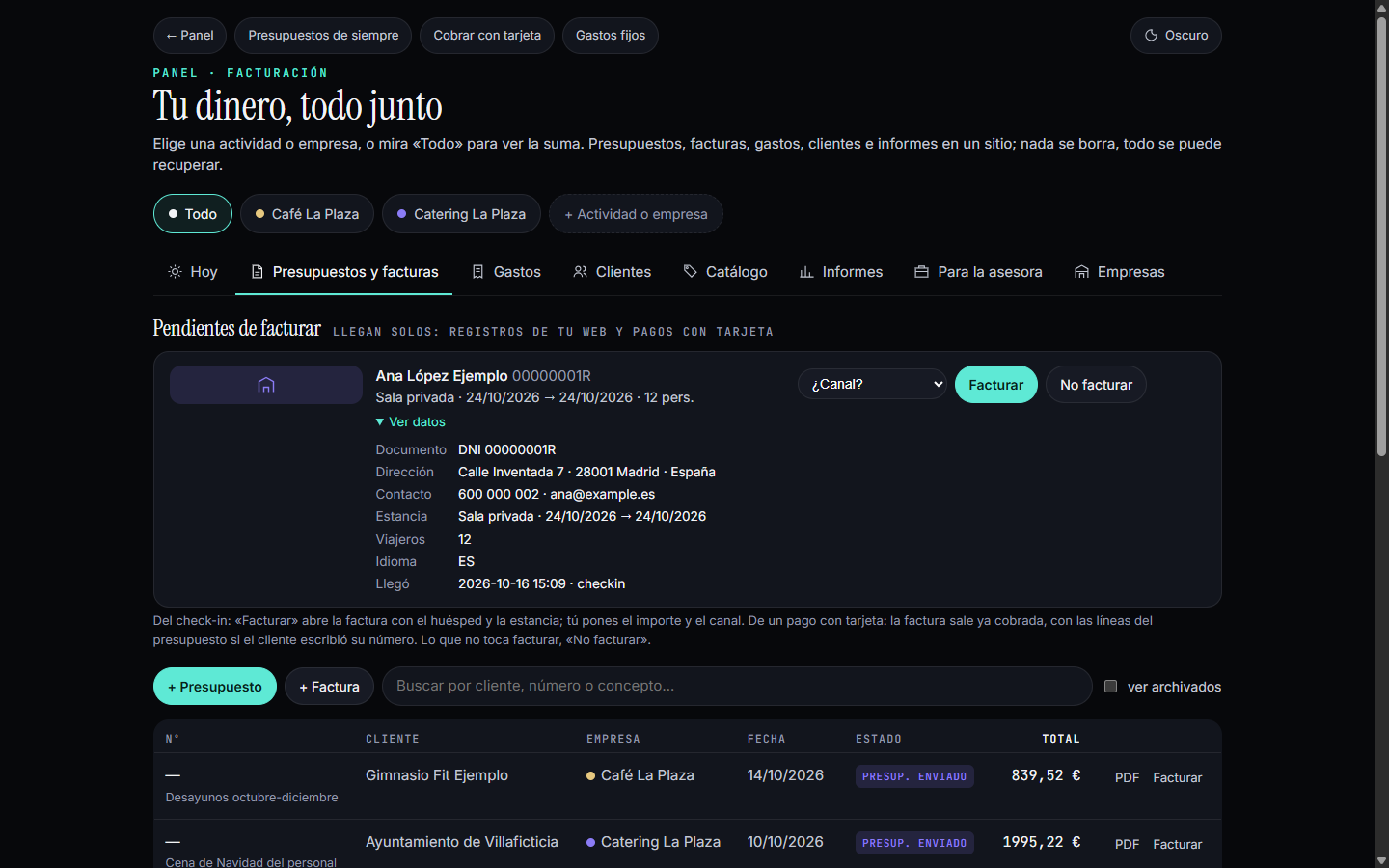Click the briefcase icon beside Para la asesora
The height and width of the screenshot is (868, 1389).
pos(921,272)
